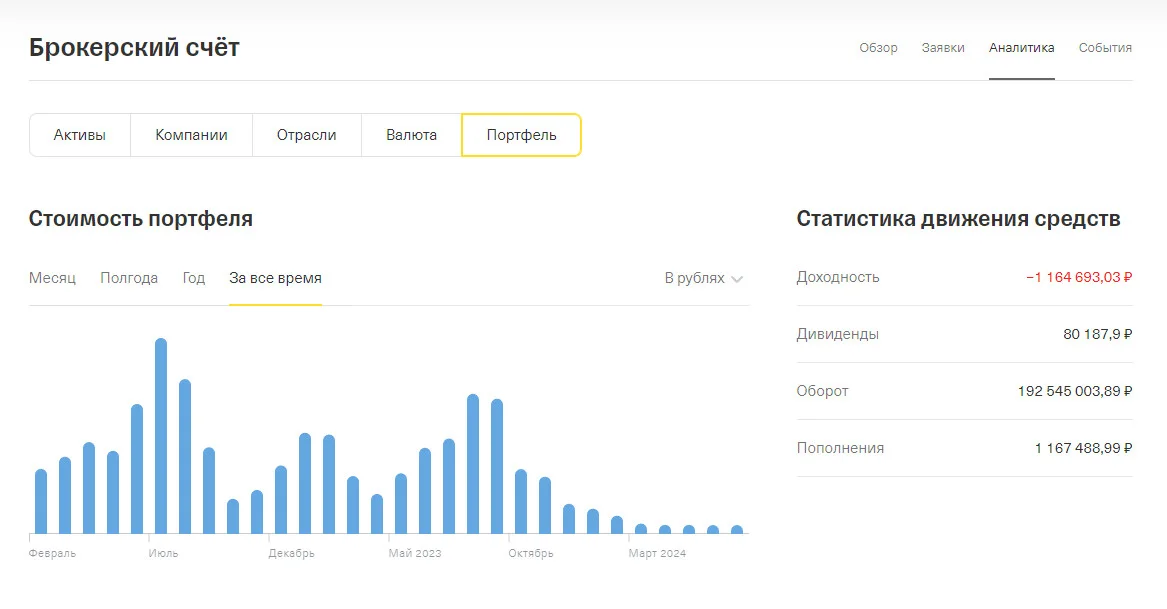Click the first bar of the chart
This screenshot has height=609, width=1167.
[41, 502]
